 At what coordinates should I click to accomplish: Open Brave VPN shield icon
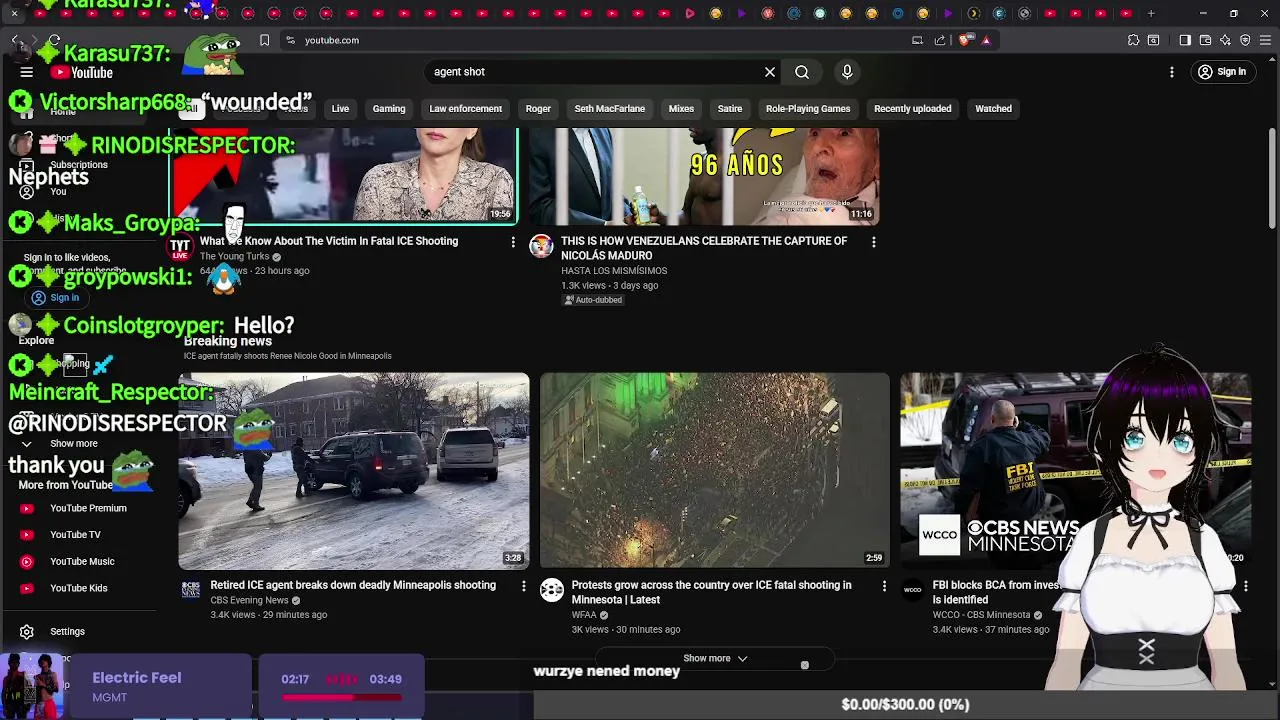click(1245, 40)
